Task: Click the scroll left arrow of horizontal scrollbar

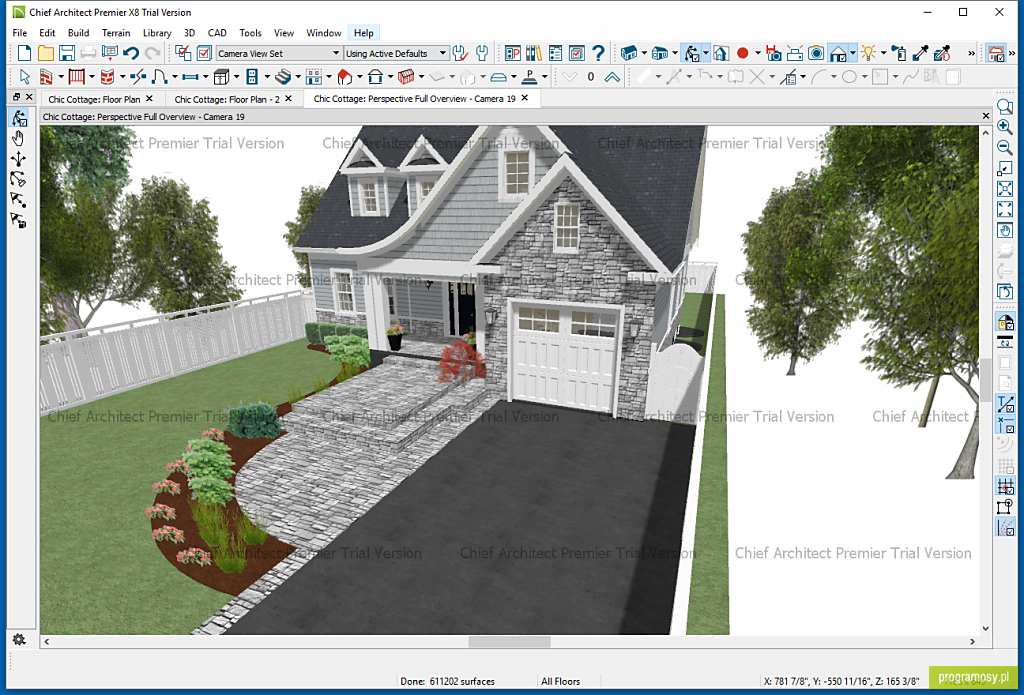Action: coord(46,641)
